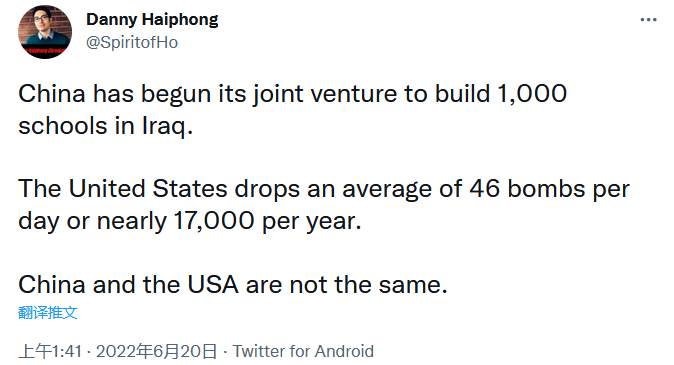Image resolution: width=674 pixels, height=365 pixels.
Task: Click the number "1,000" in the tweet
Action: click(532, 94)
